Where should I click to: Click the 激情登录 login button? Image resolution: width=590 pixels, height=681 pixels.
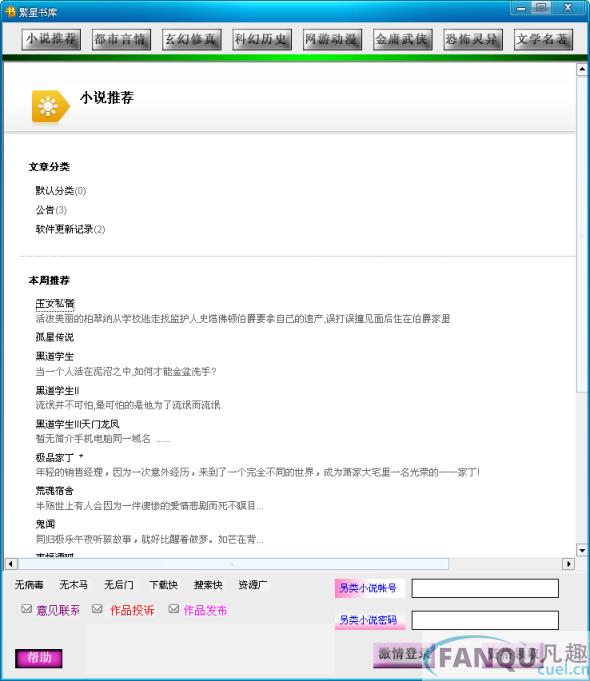click(402, 655)
